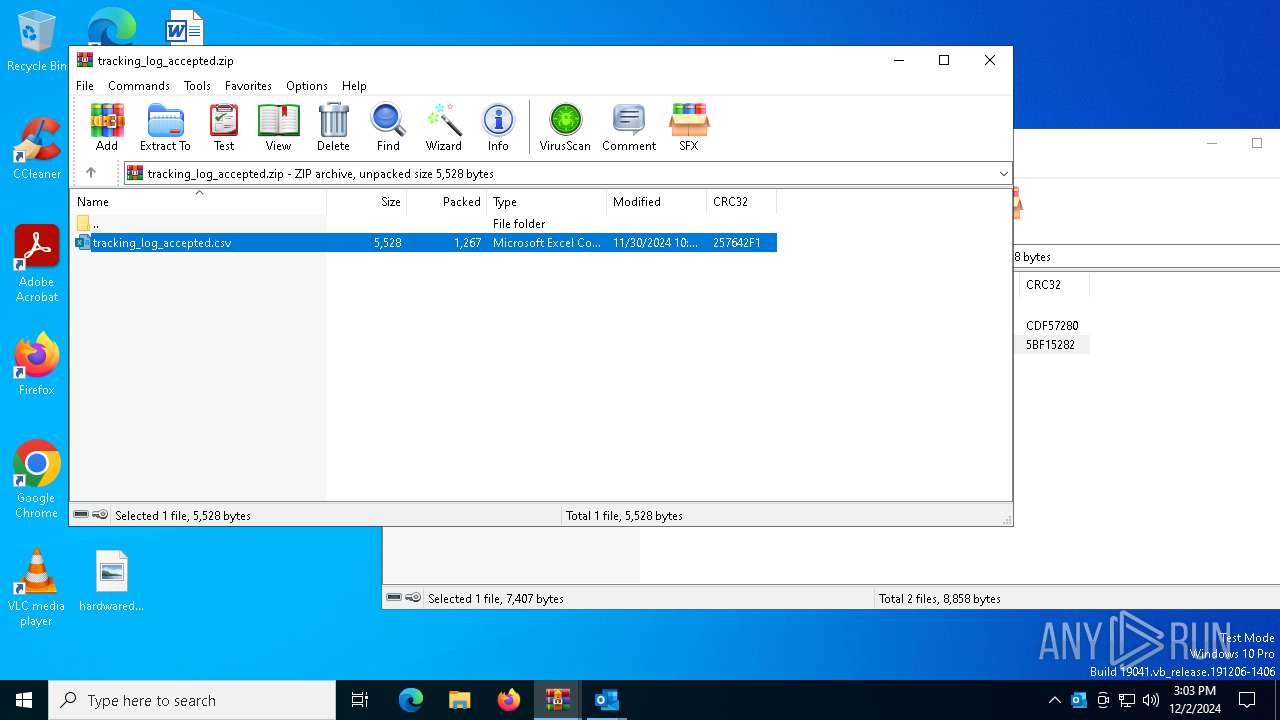The image size is (1280, 720).
Task: Open the Comment tool
Action: [x=629, y=127]
